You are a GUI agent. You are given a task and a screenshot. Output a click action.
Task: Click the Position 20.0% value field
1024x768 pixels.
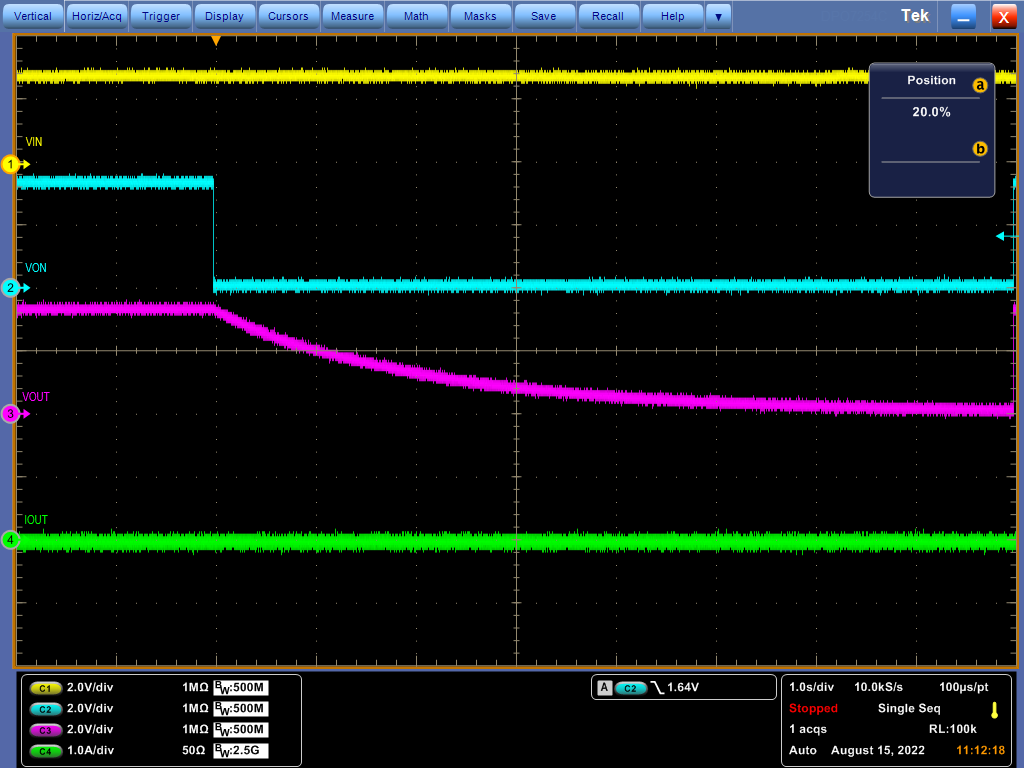click(931, 113)
